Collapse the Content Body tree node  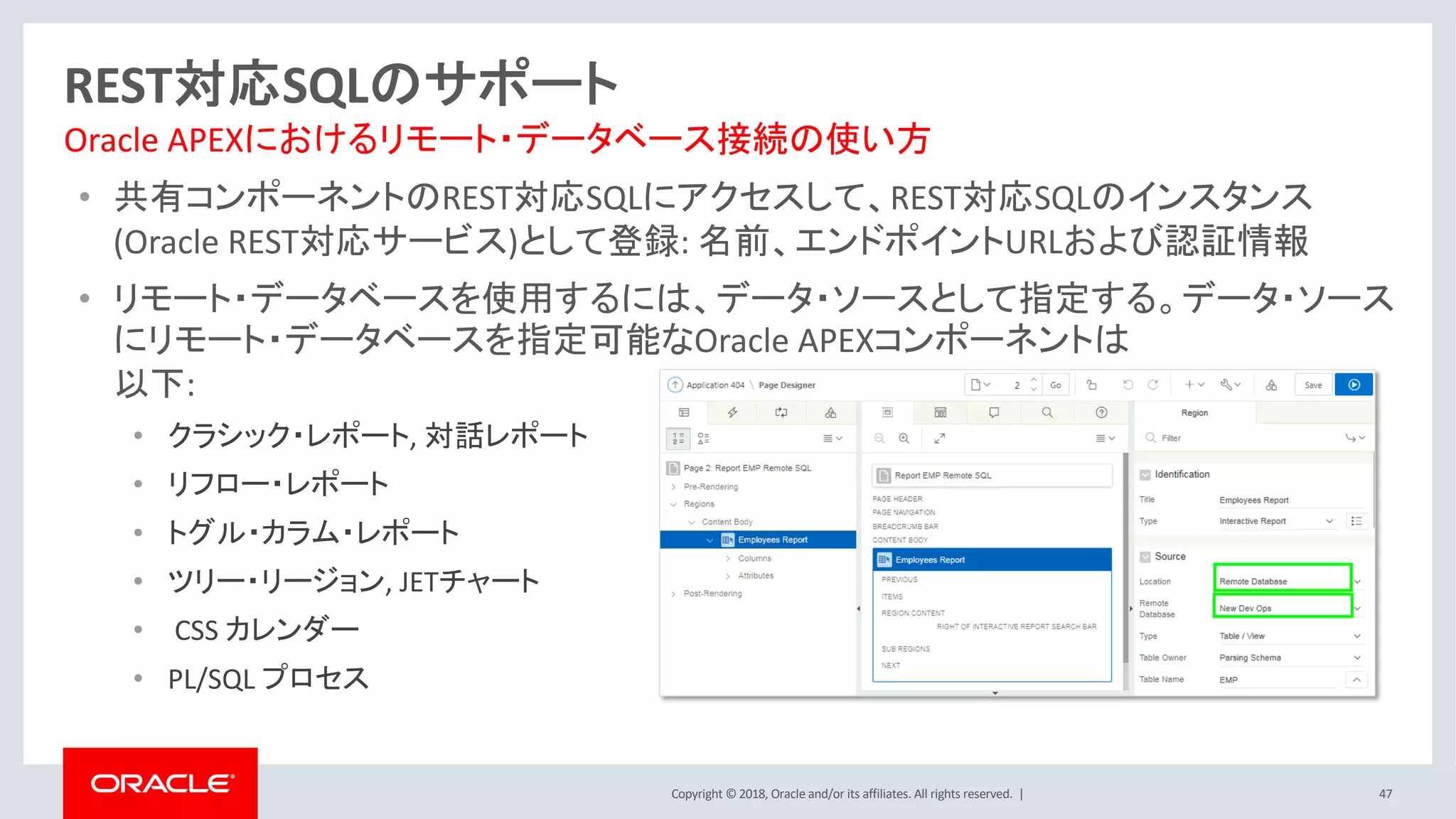(x=691, y=522)
